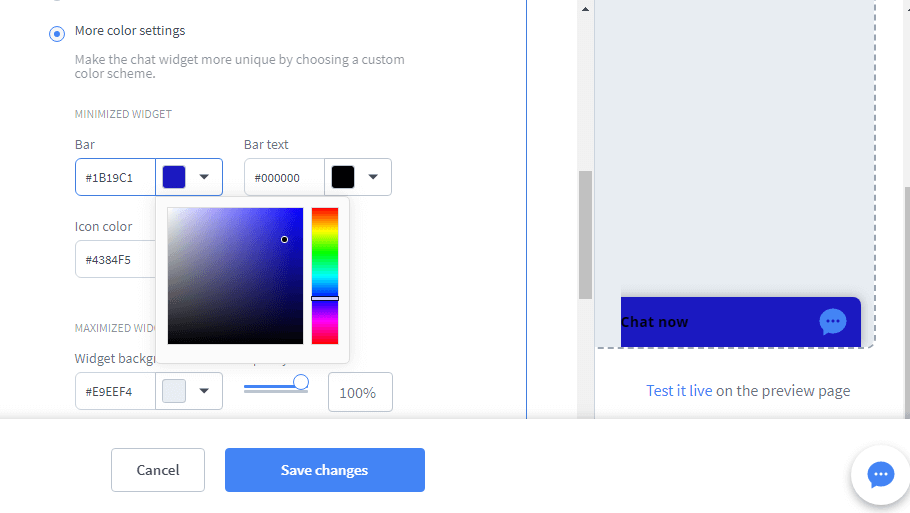Viewport: 910px width, 513px height.
Task: Select the More color settings radio button
Action: point(57,34)
